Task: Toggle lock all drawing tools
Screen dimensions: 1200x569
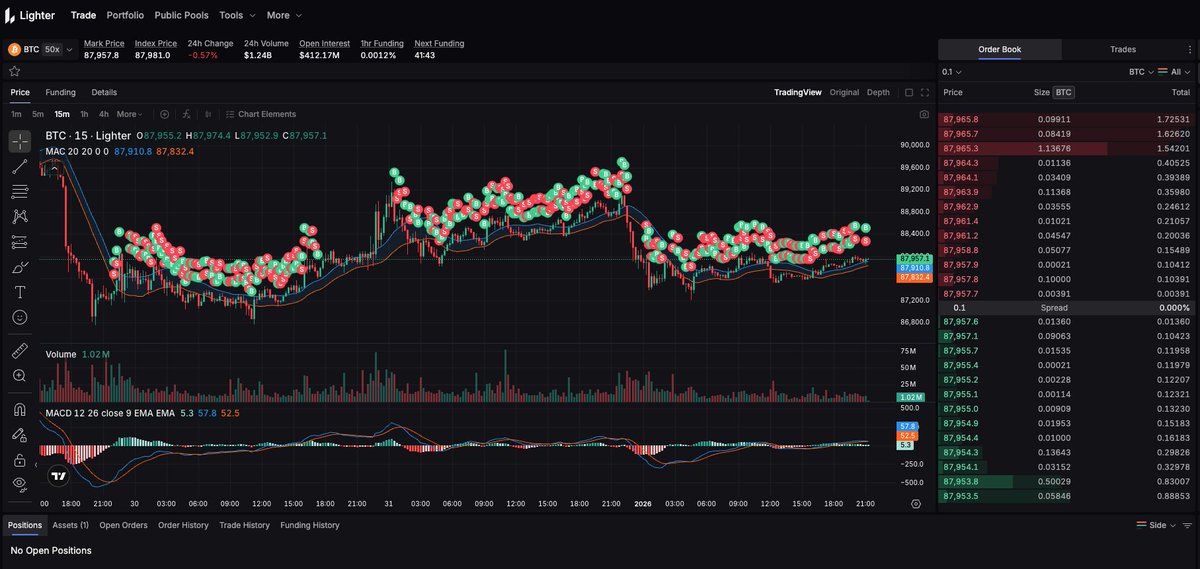Action: tap(19, 459)
